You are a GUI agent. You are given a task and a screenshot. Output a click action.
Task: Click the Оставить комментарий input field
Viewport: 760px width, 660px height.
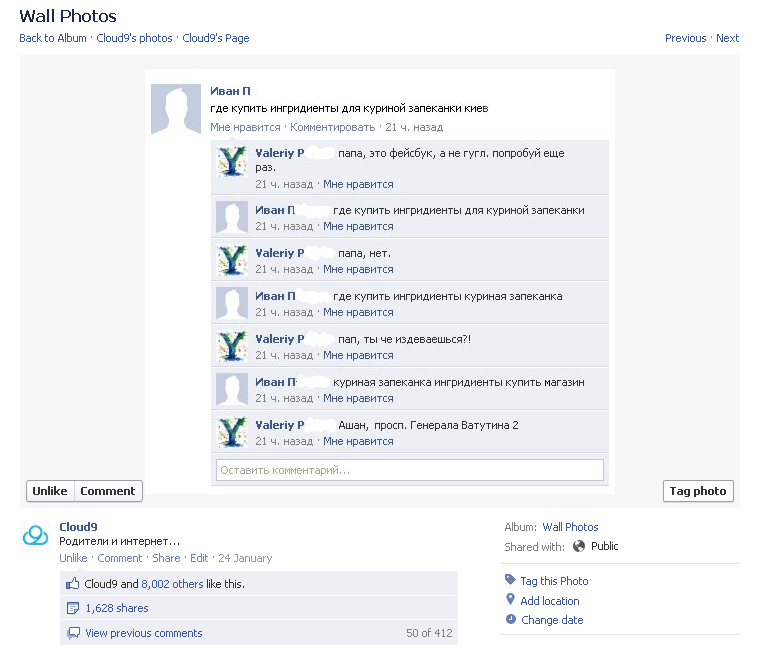(x=410, y=470)
